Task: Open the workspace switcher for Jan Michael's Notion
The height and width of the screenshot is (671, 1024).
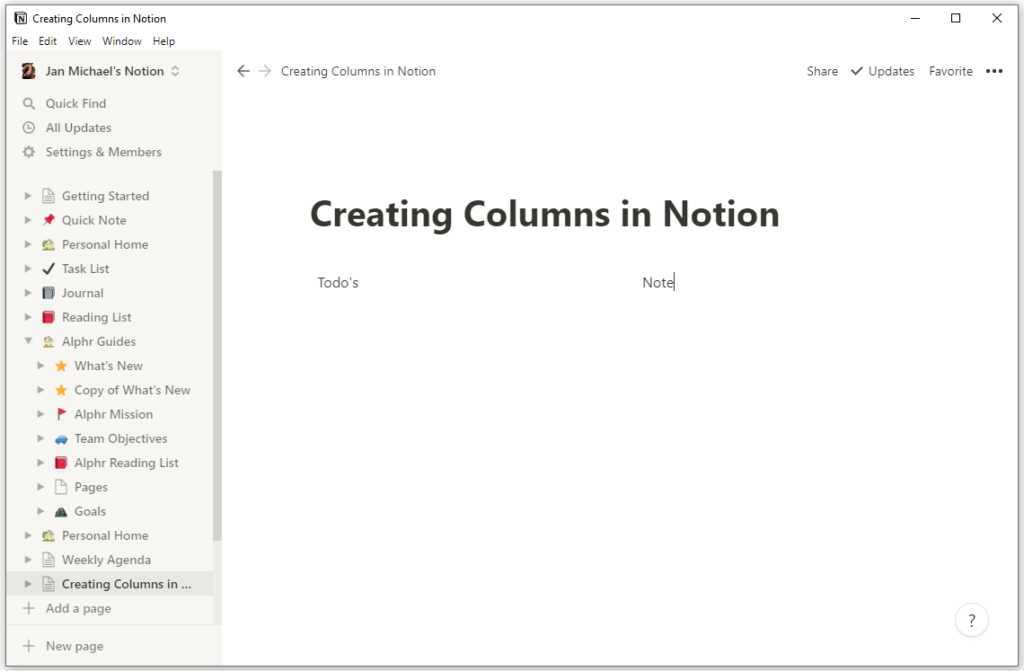Action: tap(175, 71)
